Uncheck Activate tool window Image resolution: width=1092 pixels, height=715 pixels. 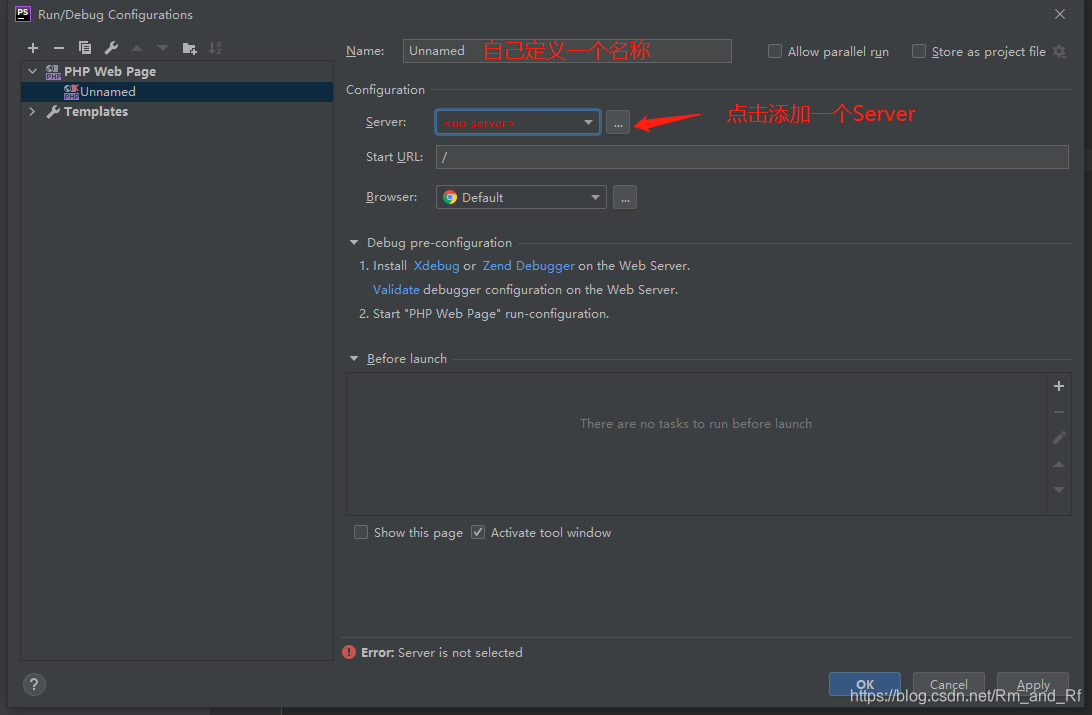point(478,533)
